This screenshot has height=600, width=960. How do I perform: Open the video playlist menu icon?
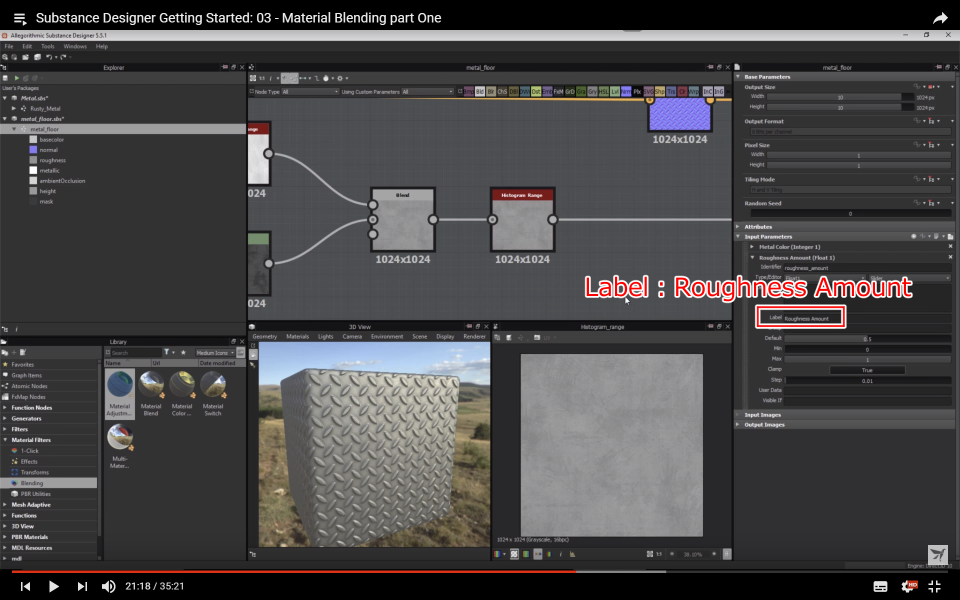coord(20,18)
